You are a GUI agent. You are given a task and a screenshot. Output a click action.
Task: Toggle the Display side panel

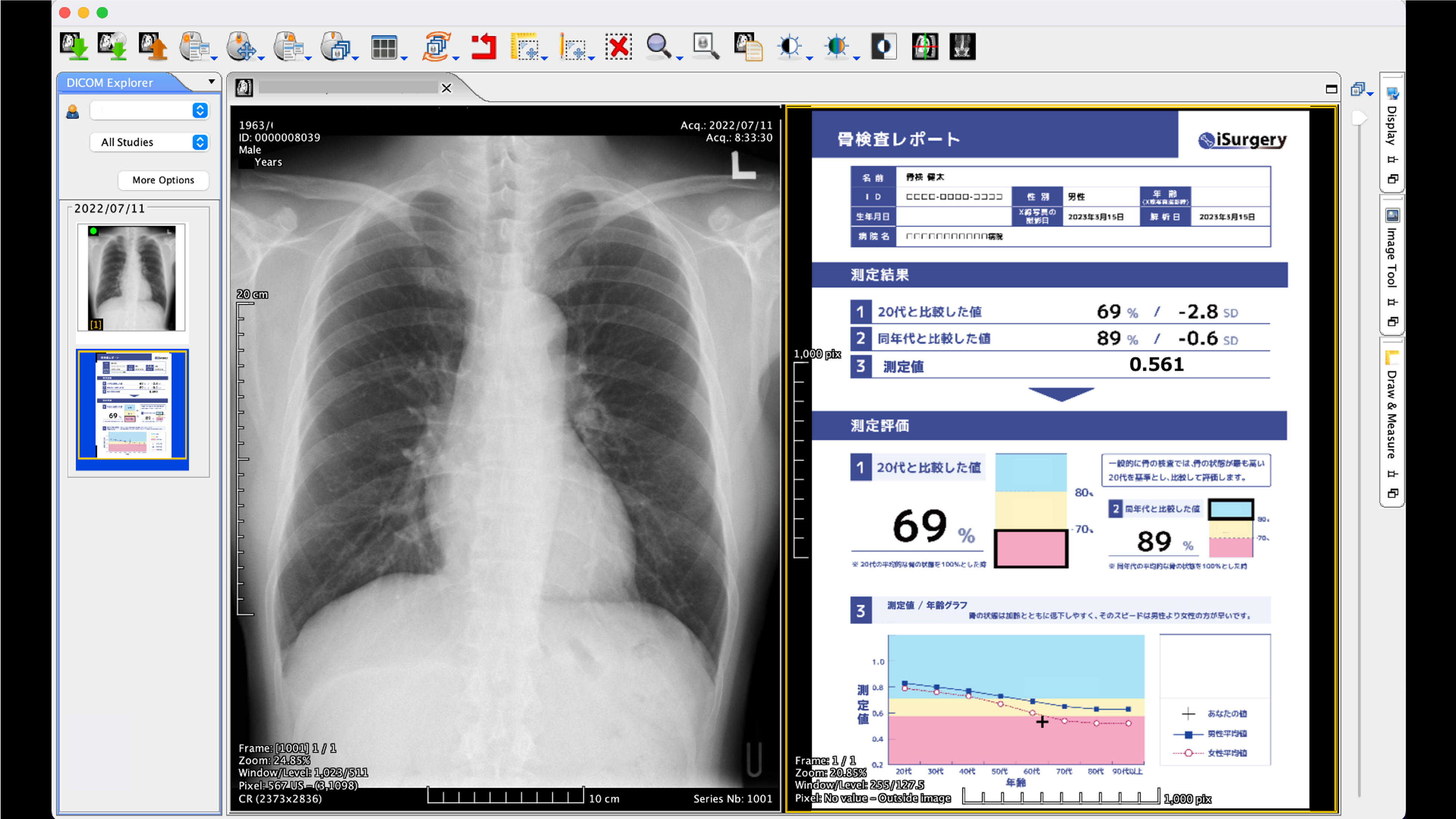click(x=1391, y=125)
